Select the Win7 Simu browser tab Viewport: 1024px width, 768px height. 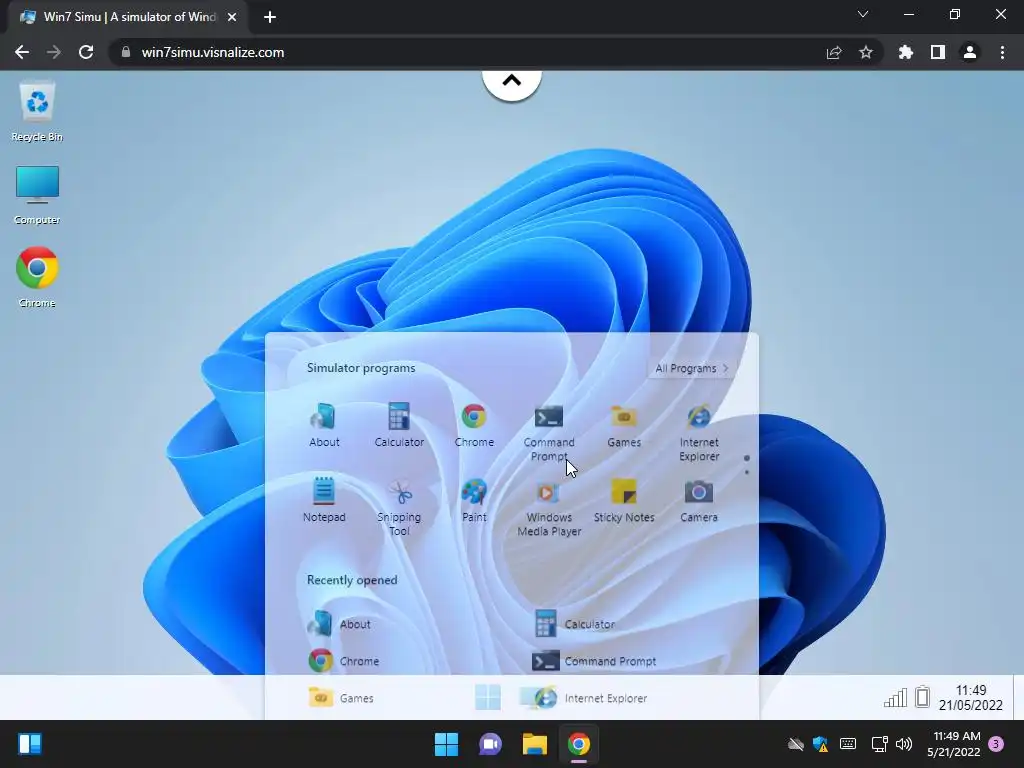128,17
